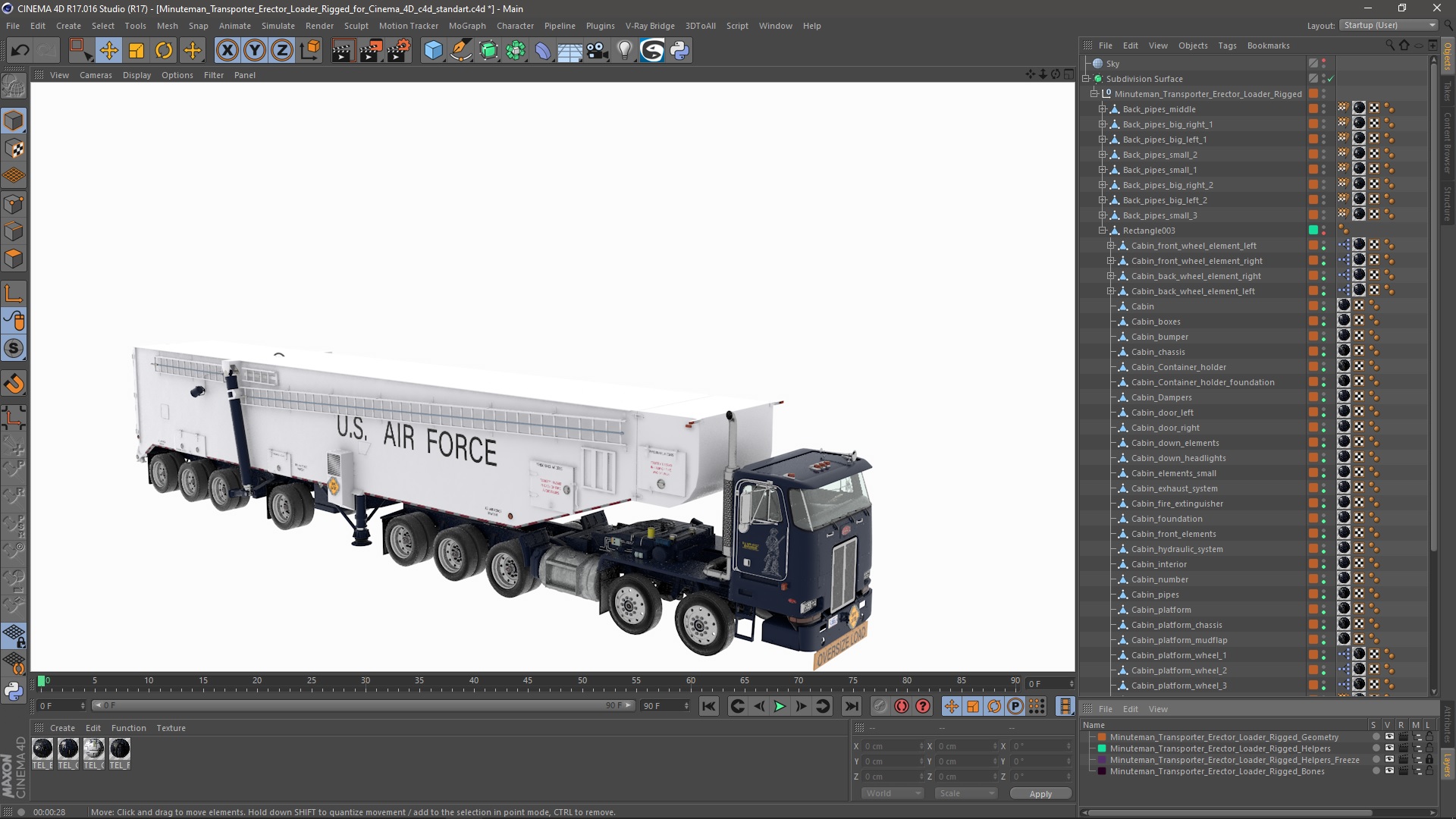Viewport: 1456px width, 819px height.
Task: Open V-Ray Bridge menu
Action: tap(650, 26)
